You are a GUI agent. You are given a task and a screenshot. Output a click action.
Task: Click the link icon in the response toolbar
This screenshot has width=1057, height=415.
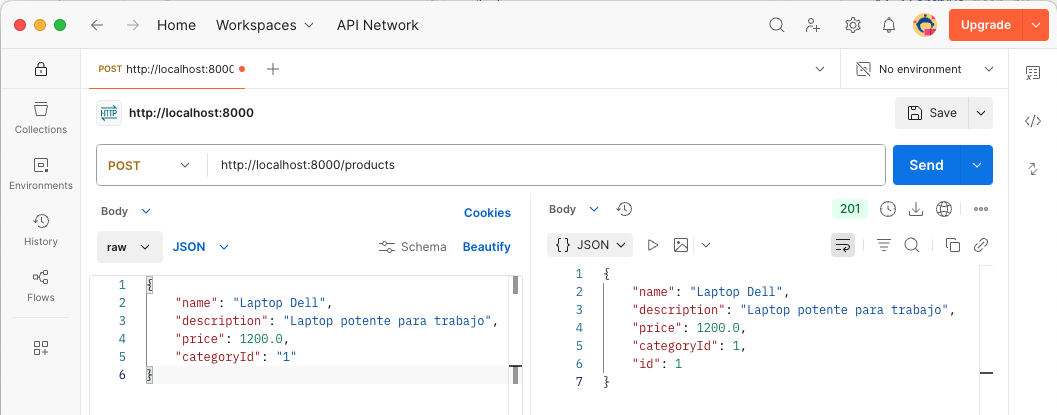pyautogui.click(x=981, y=245)
